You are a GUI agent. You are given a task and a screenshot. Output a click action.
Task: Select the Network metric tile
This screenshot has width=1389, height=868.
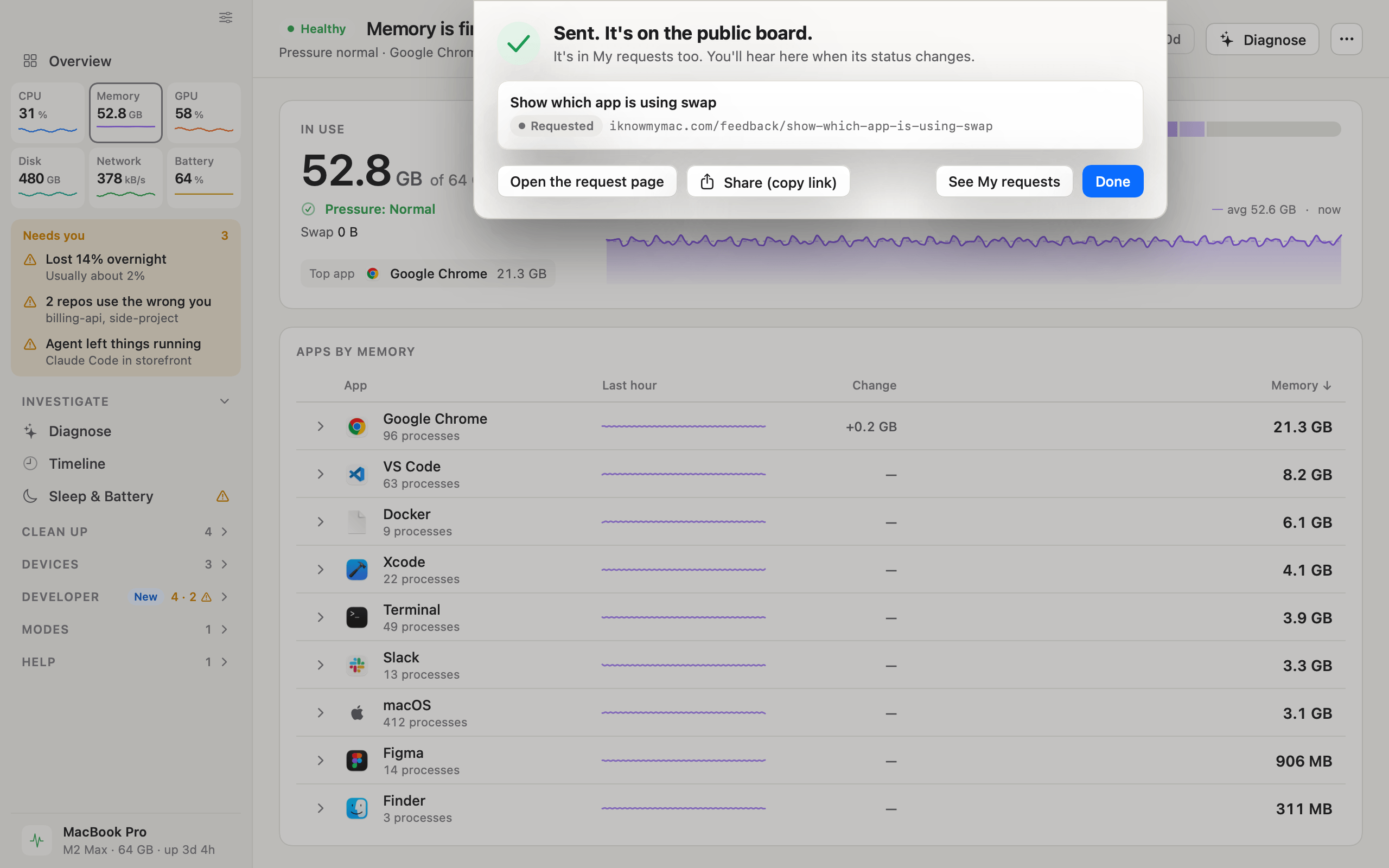[126, 177]
